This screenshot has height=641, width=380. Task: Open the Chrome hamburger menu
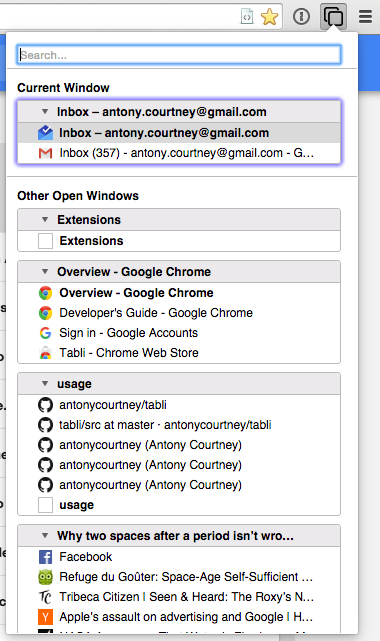(x=365, y=17)
